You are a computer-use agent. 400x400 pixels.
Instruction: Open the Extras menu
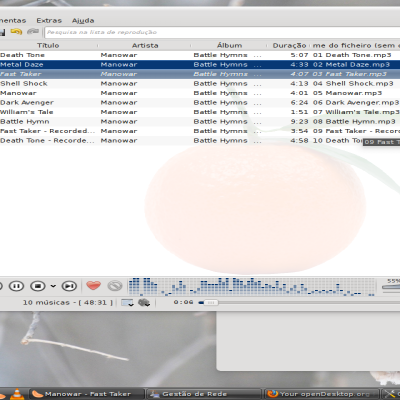(49, 20)
